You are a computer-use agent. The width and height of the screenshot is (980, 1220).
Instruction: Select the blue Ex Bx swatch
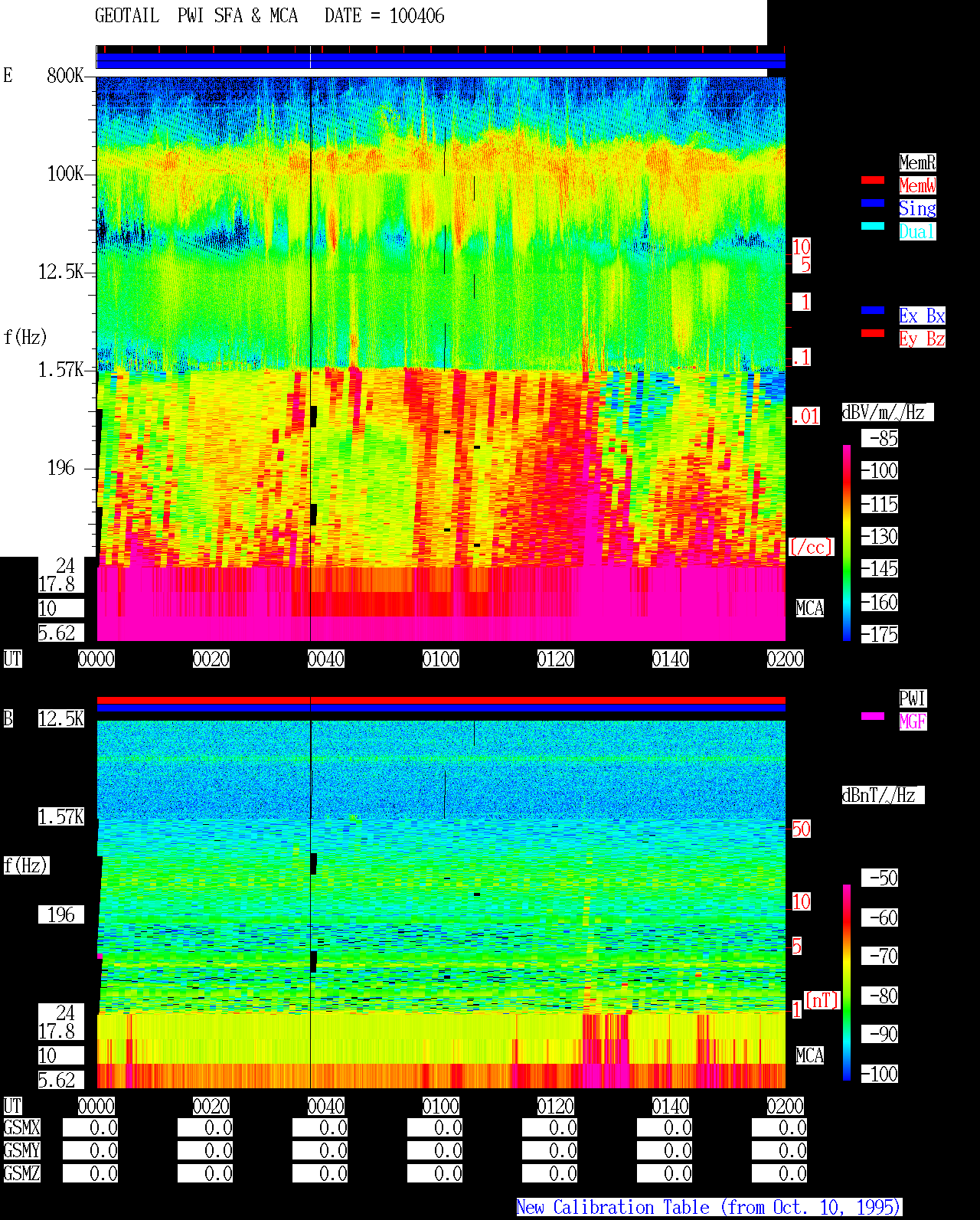[x=873, y=310]
